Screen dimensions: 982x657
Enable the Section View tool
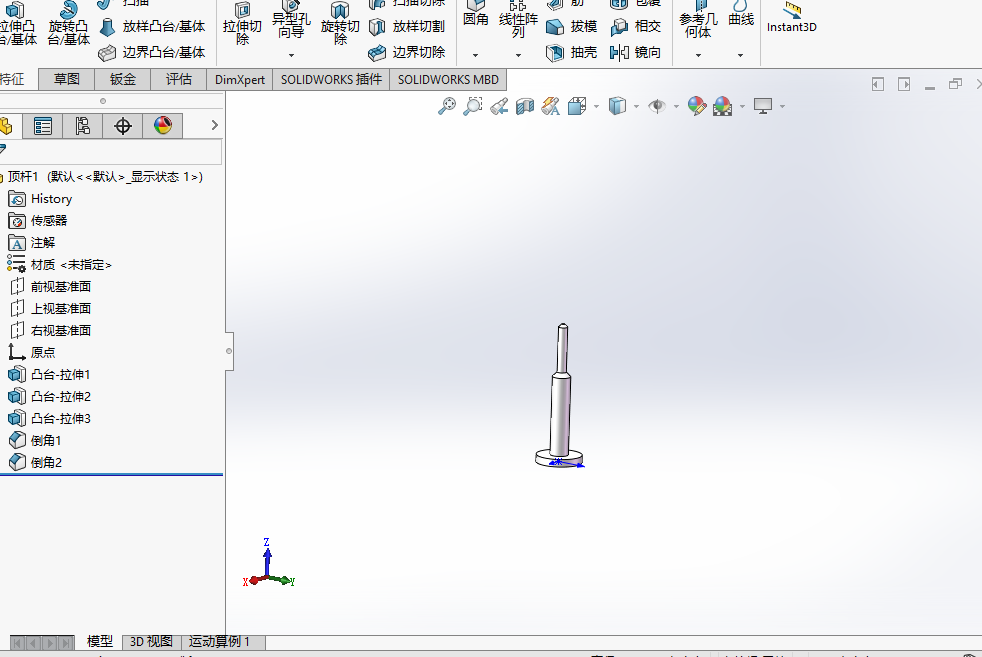click(525, 106)
